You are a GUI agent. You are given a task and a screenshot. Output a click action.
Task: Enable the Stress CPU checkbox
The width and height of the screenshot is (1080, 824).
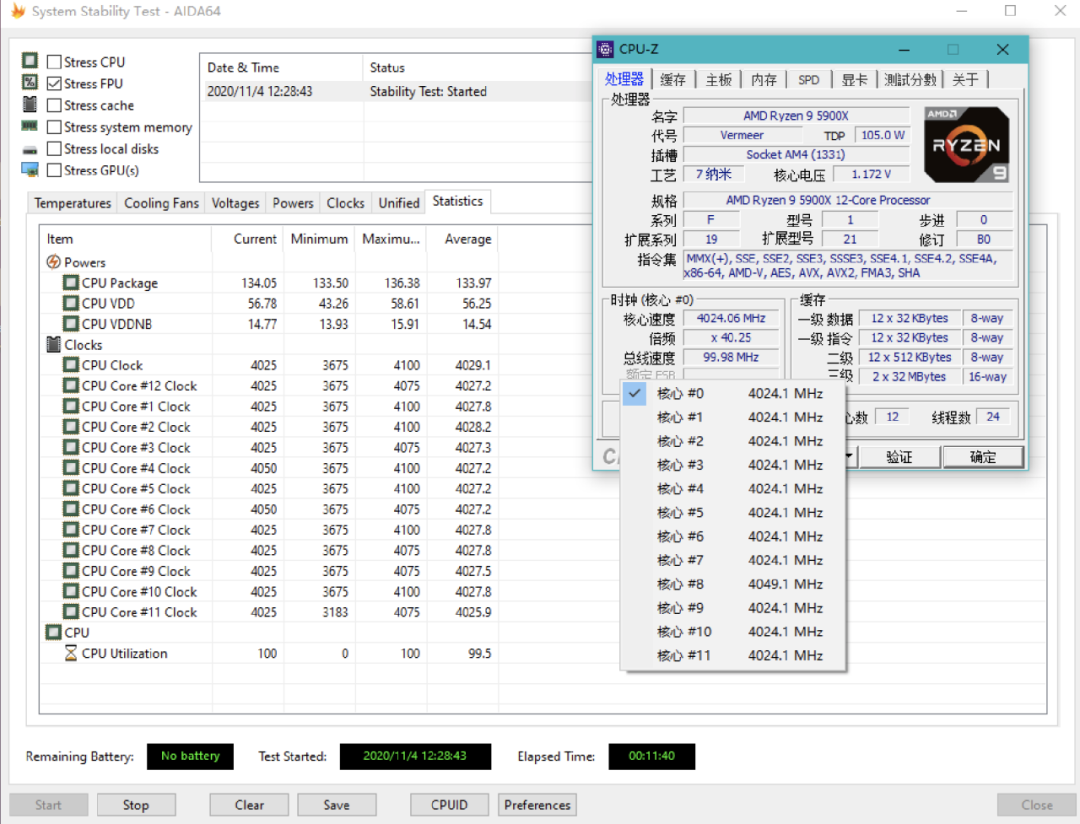[x=54, y=62]
